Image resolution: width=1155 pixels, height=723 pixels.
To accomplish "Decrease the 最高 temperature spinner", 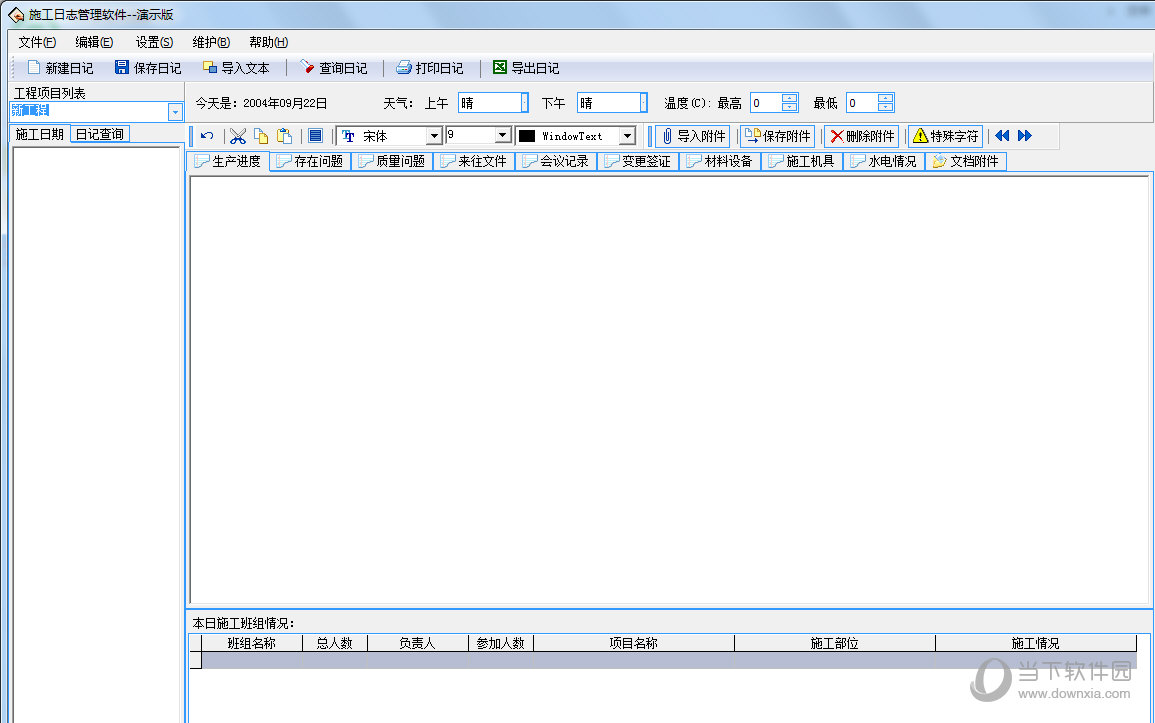I will [x=790, y=107].
